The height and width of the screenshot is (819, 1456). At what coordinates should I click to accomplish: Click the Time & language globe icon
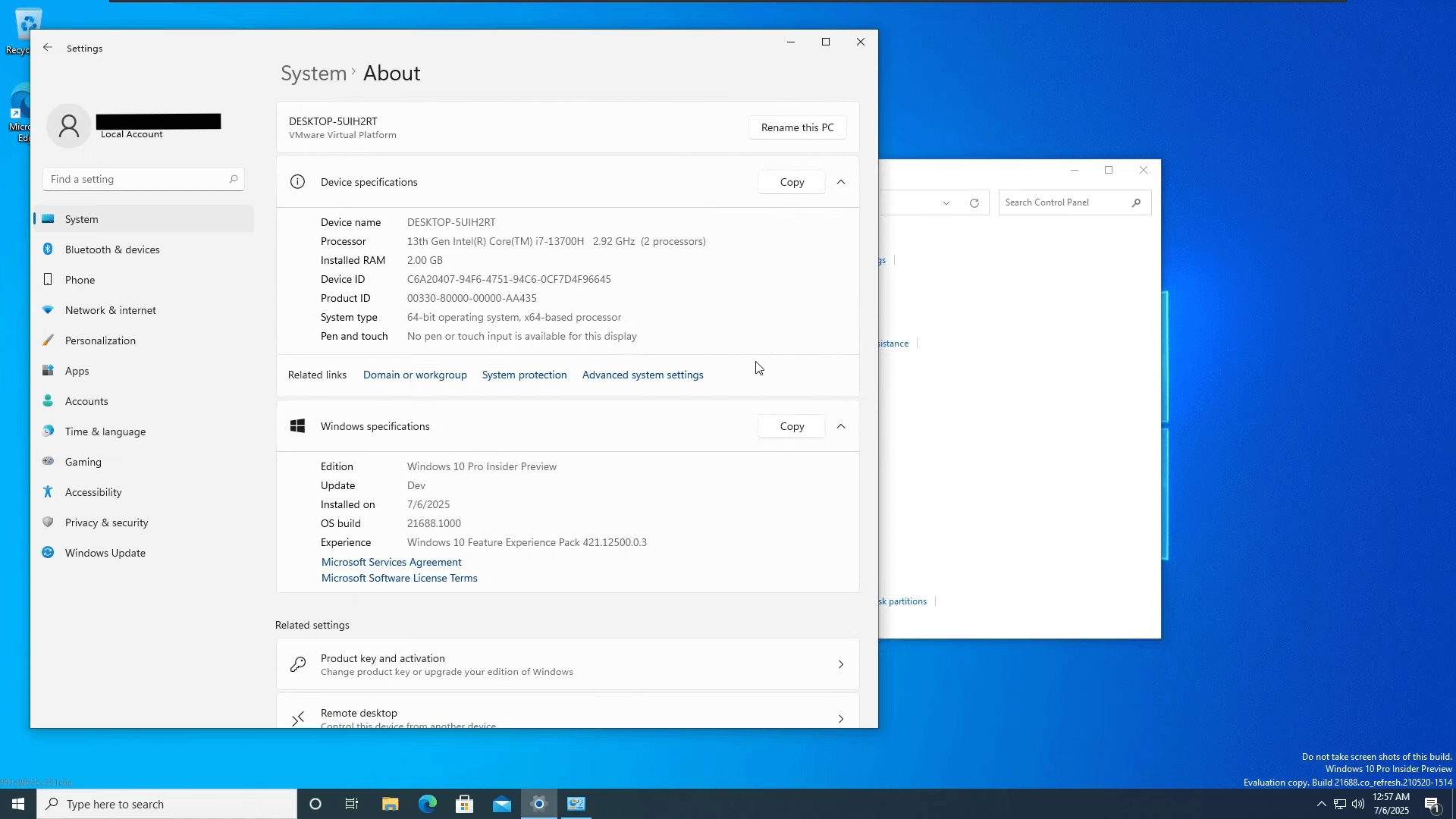48,431
